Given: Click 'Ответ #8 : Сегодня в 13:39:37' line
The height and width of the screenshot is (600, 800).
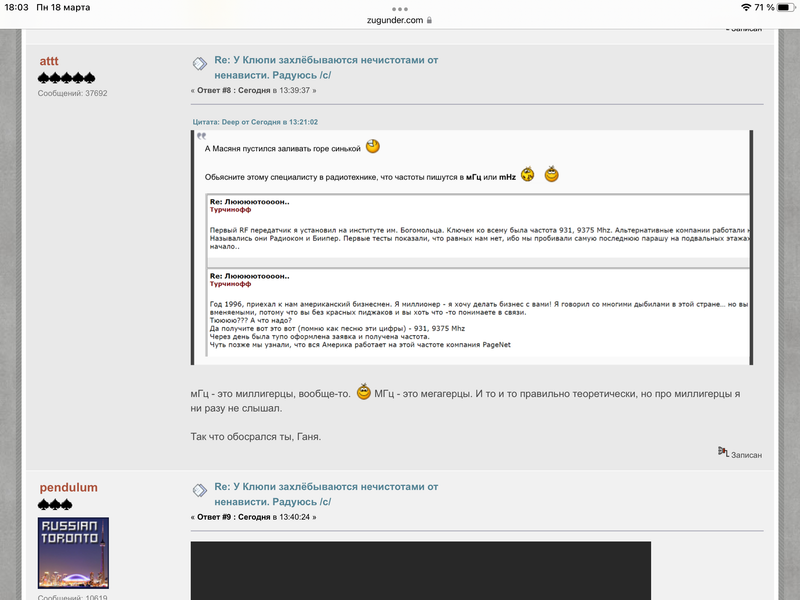Looking at the screenshot, I should 254,90.
